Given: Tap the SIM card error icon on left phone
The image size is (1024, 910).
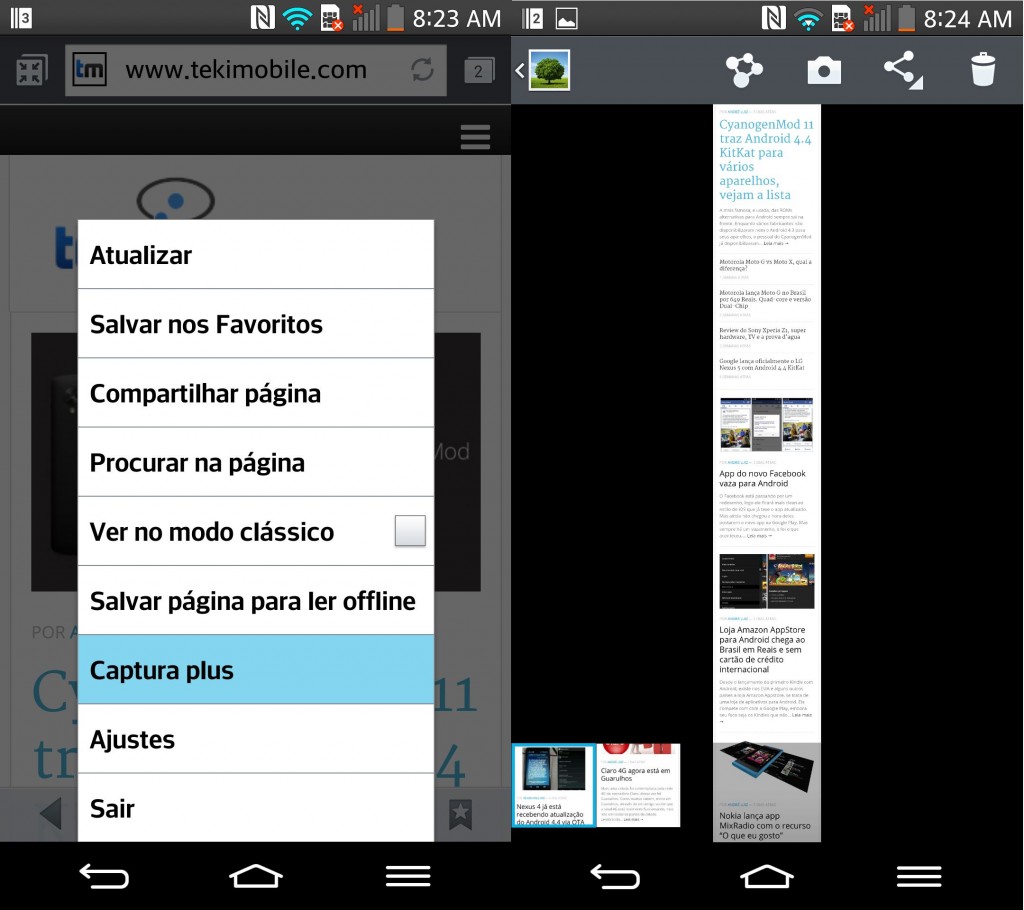Looking at the screenshot, I should 332,18.
